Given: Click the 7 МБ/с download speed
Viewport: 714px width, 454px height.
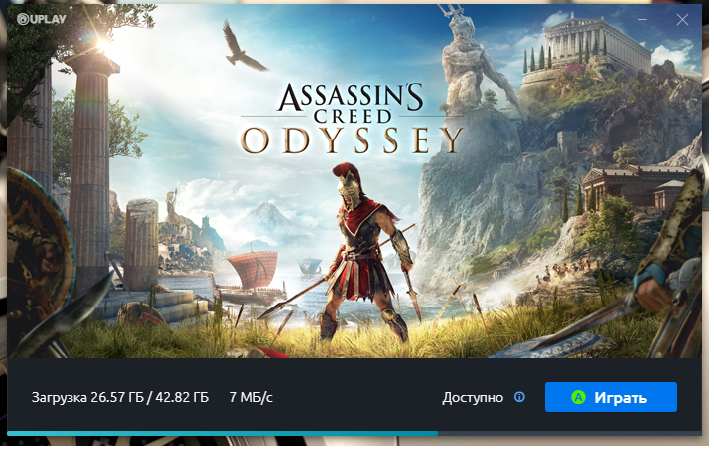Looking at the screenshot, I should [251, 398].
